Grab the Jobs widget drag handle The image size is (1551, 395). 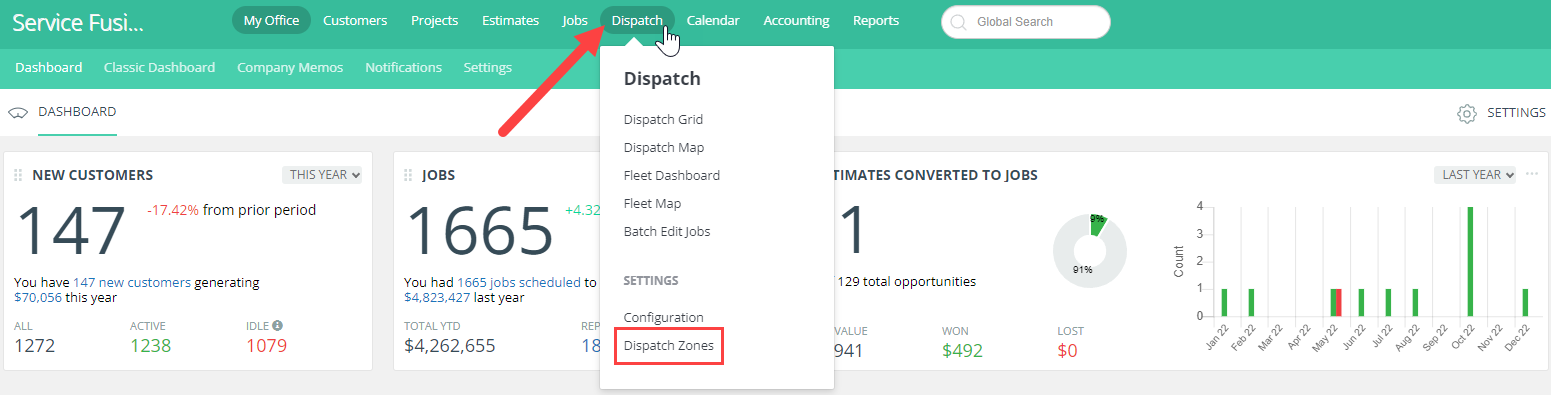tap(408, 175)
